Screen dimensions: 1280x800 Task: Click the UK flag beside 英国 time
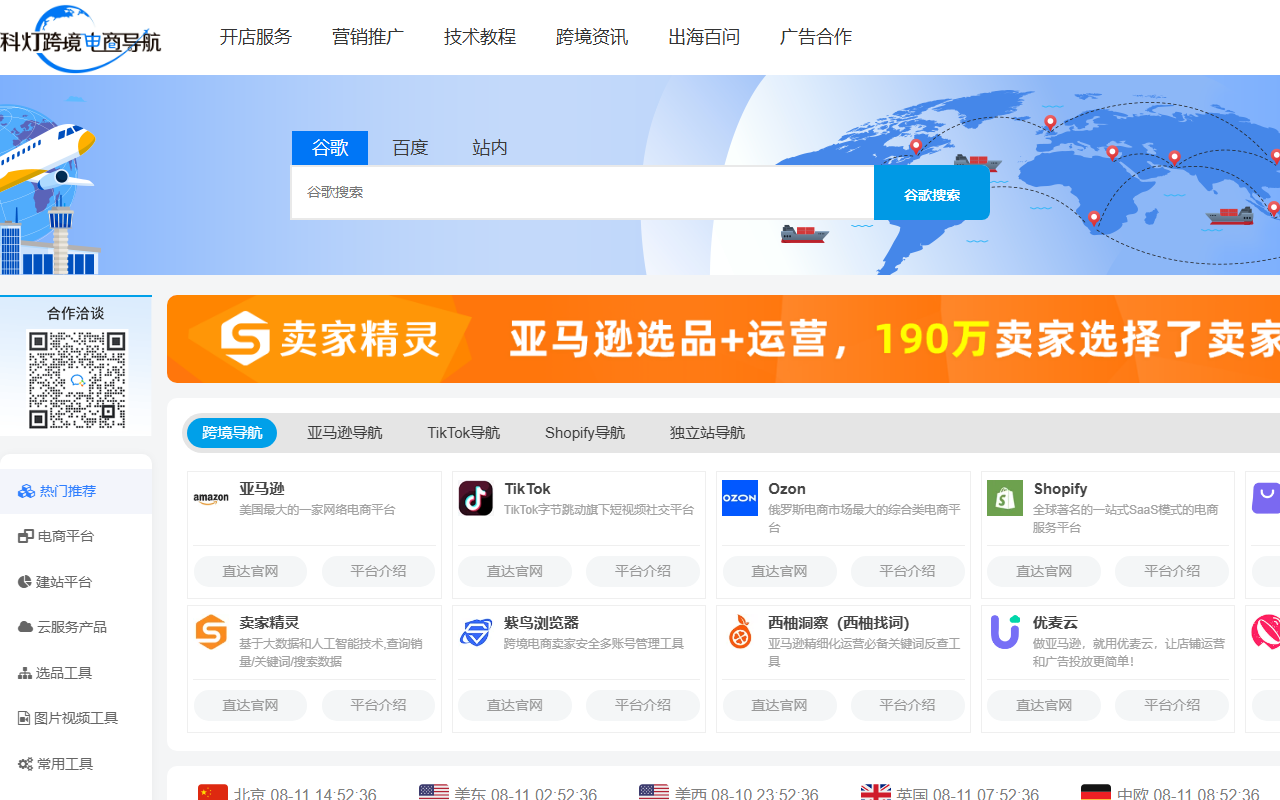876,793
